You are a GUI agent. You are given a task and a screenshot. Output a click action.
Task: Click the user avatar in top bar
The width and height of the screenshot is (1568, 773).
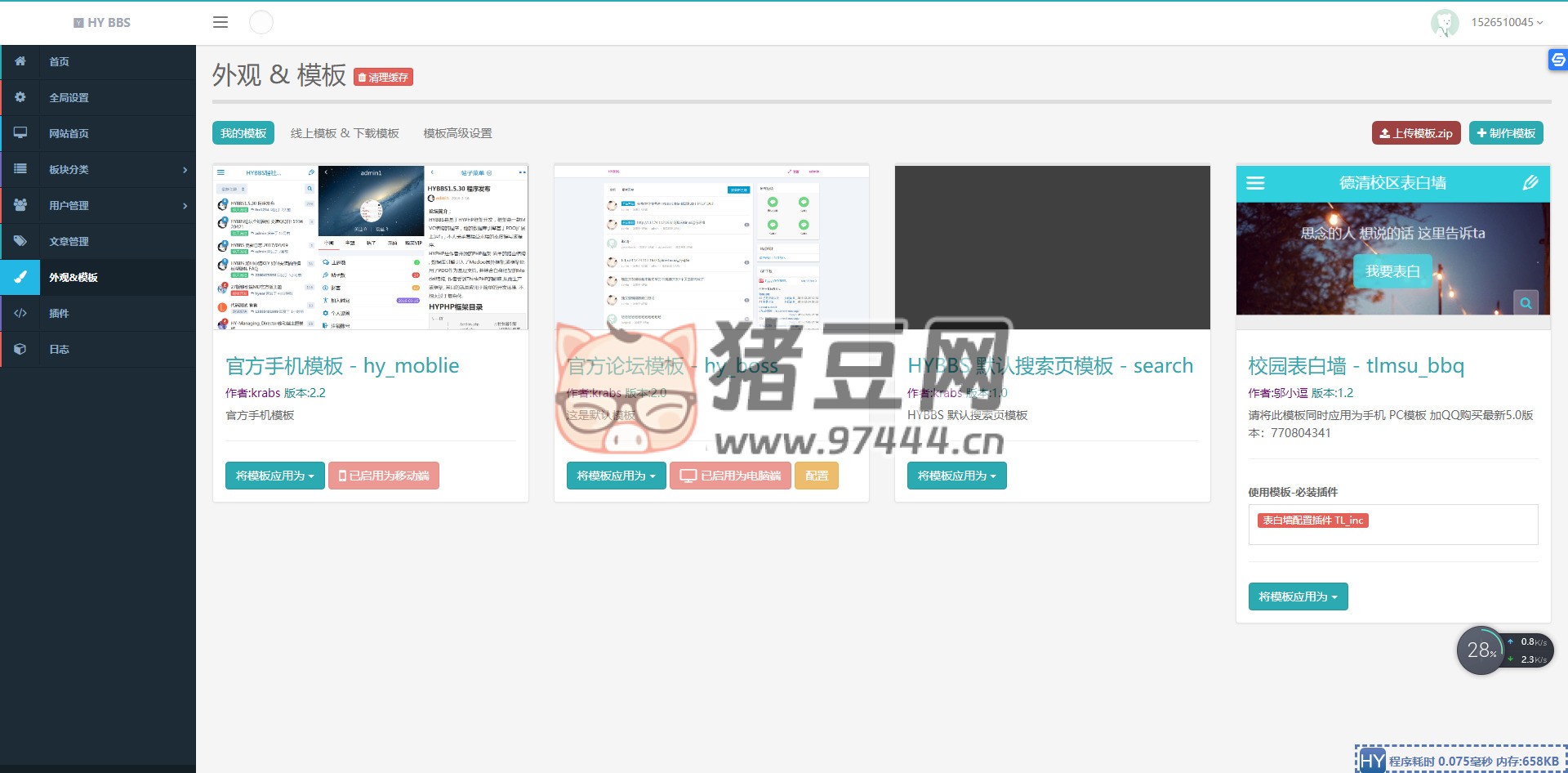click(1444, 23)
